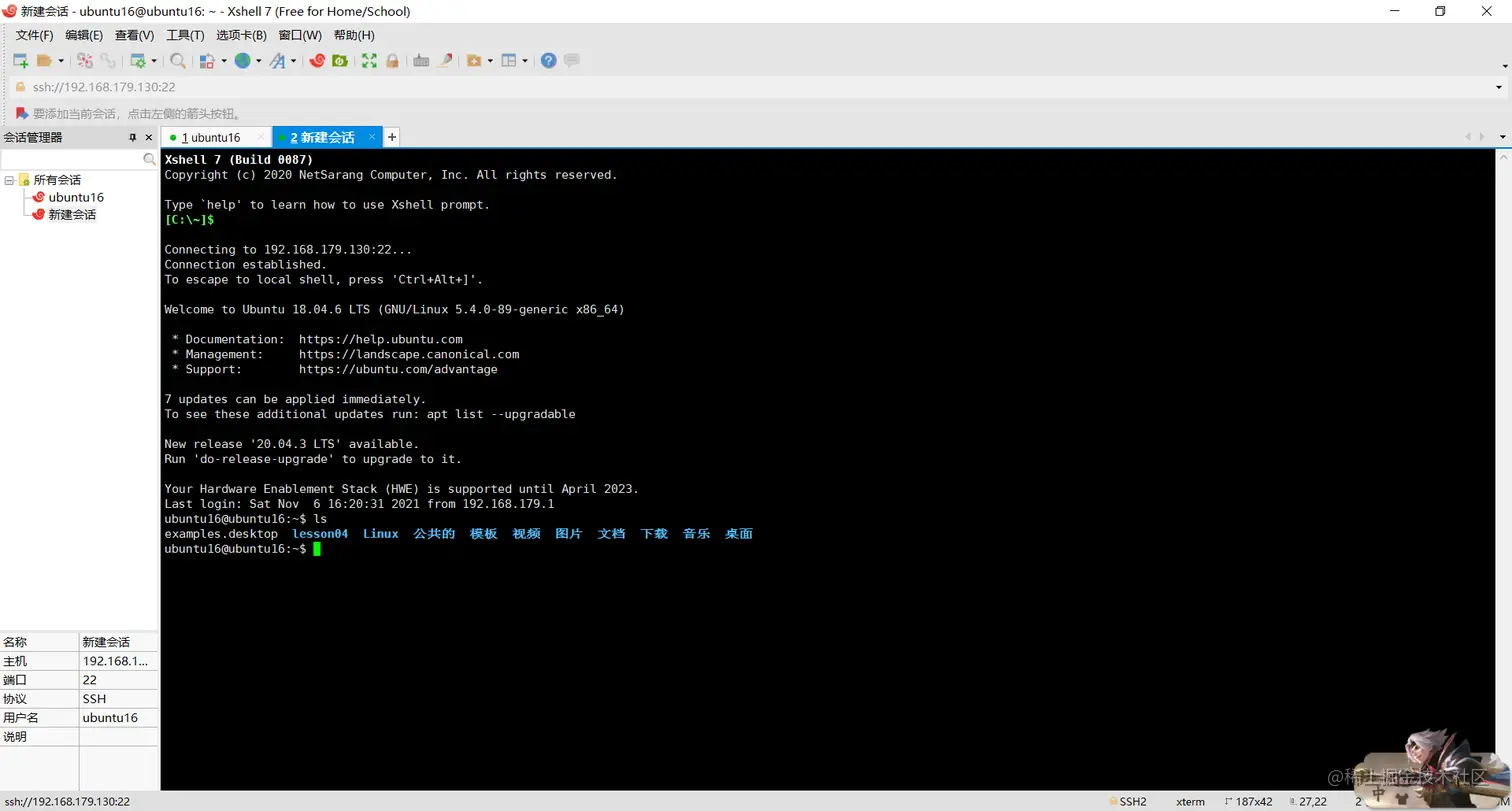Click the folder-plus toolbar icon
This screenshot has width=1512, height=811.
pyautogui.click(x=474, y=61)
